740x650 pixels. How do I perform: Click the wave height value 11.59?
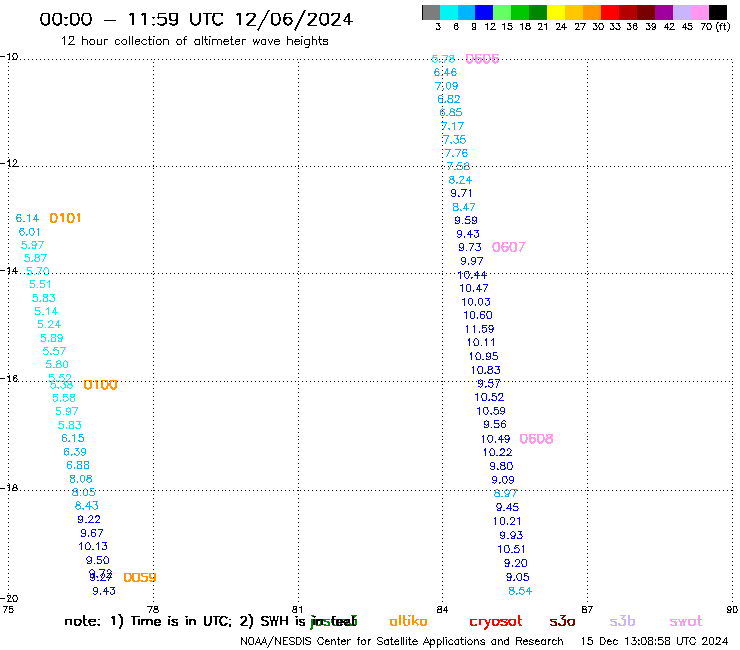pos(479,329)
